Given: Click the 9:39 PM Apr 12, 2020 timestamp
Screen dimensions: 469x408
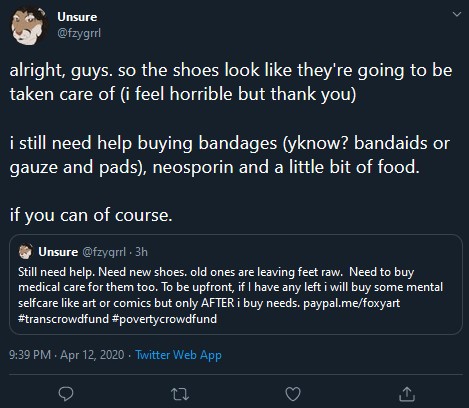Looking at the screenshot, I should coord(67,355).
